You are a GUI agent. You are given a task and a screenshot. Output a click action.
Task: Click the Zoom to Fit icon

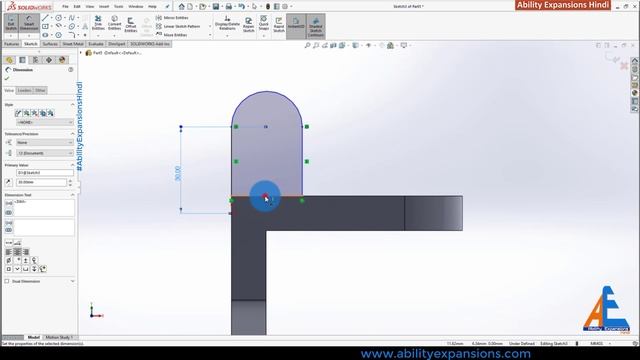pos(307,45)
